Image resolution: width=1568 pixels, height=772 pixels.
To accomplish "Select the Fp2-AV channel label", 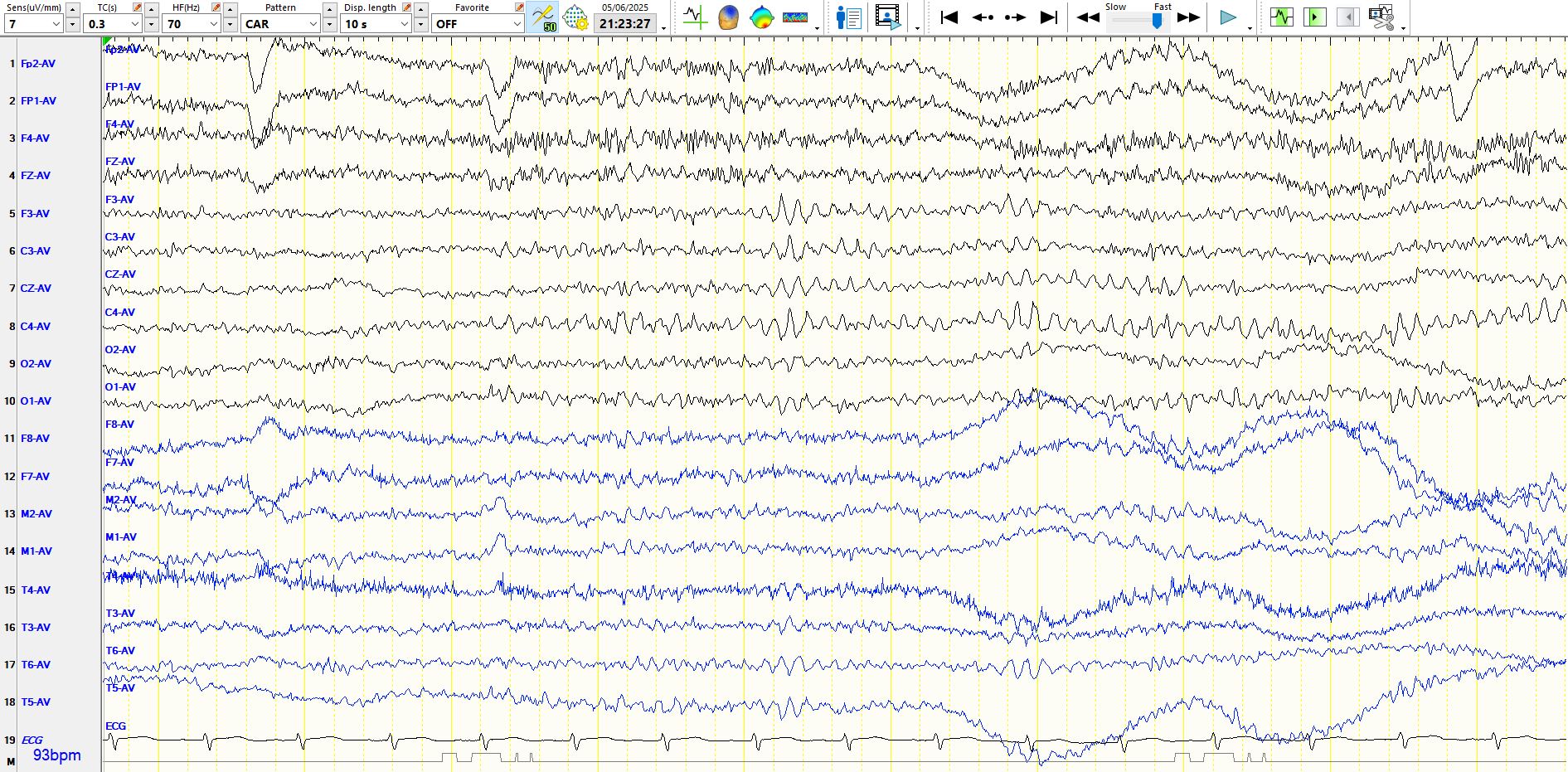I will pyautogui.click(x=38, y=64).
